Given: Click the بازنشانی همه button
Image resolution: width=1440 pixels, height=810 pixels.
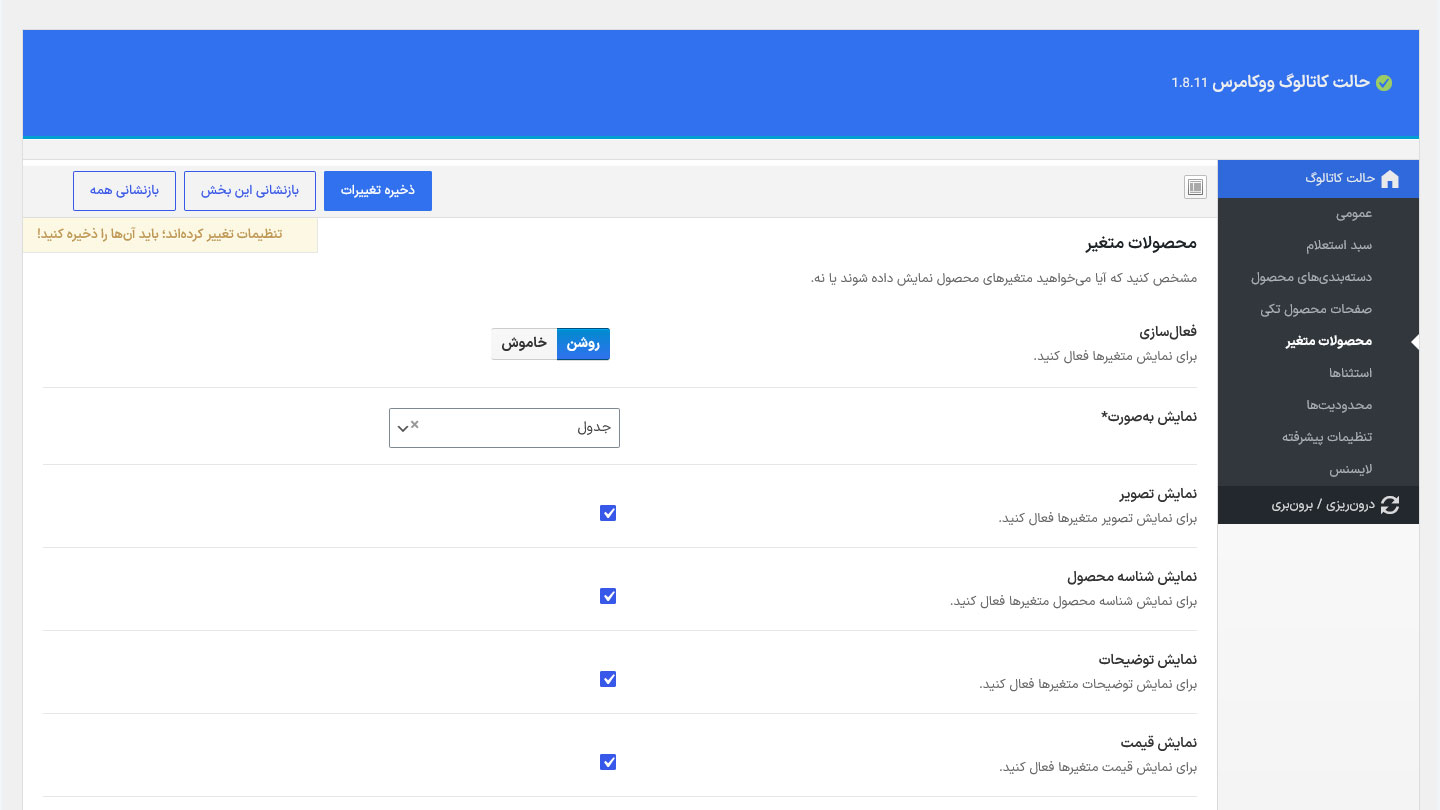Looking at the screenshot, I should pyautogui.click(x=124, y=191).
